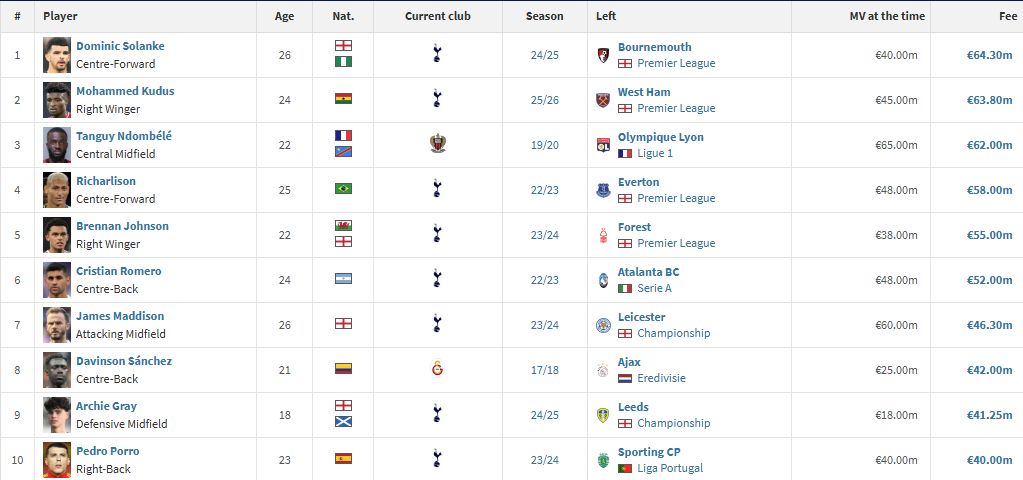Sort table by Fee column header
This screenshot has height=480, width=1023.
(1008, 16)
